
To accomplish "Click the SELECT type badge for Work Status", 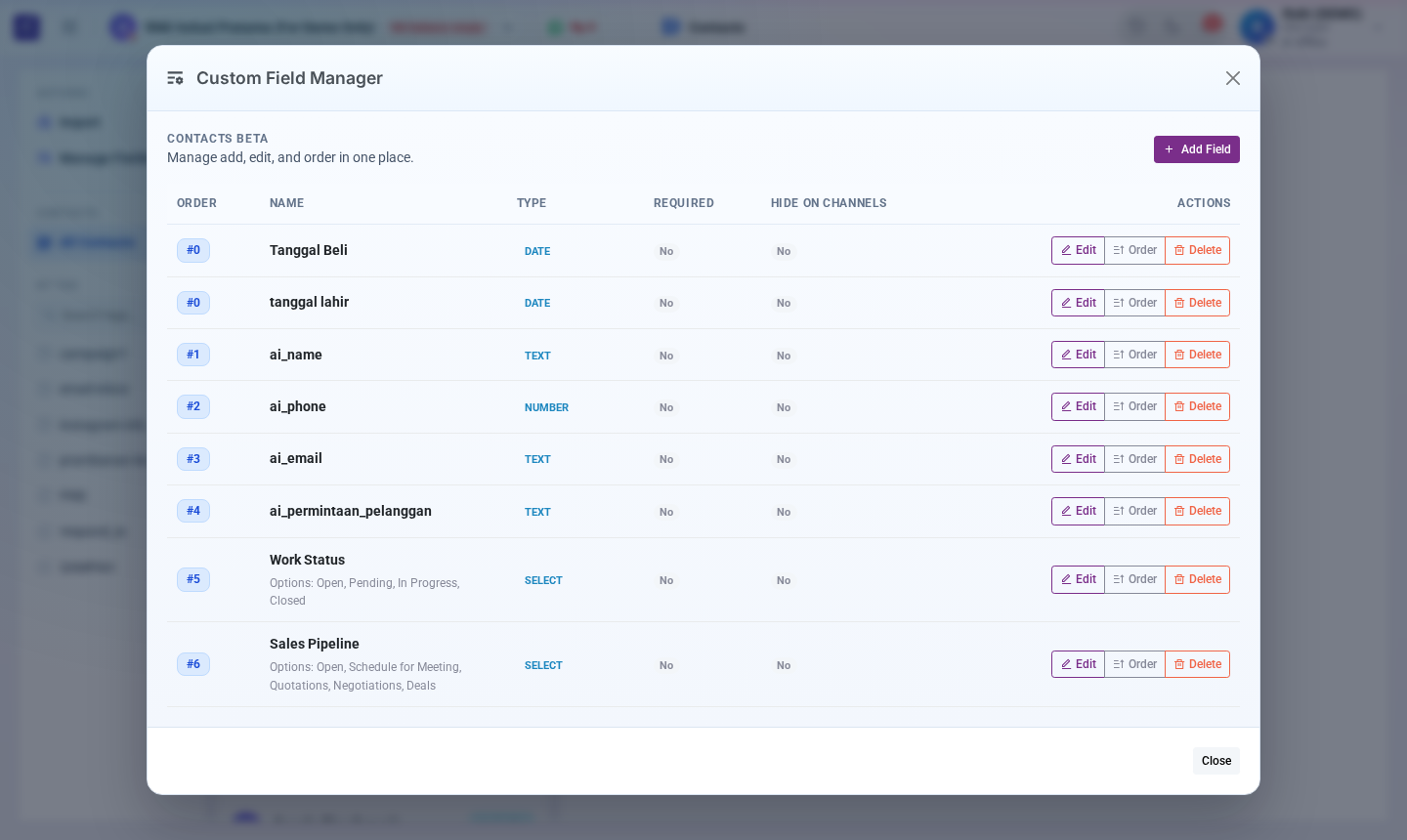I will [x=543, y=580].
